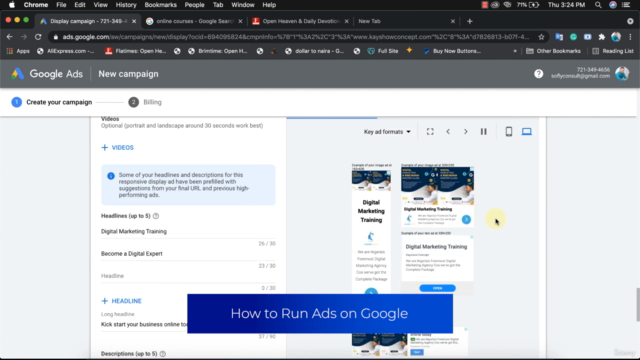640x360 pixels.
Task: Open a new tab with plus button
Action: coord(469,21)
